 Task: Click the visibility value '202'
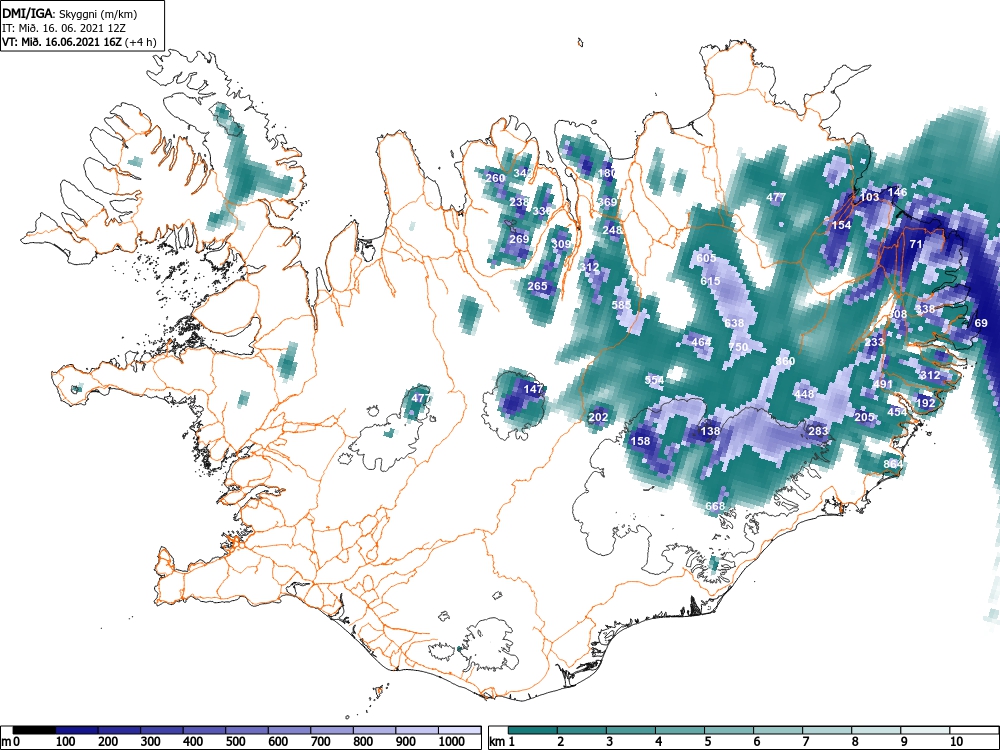click(598, 417)
